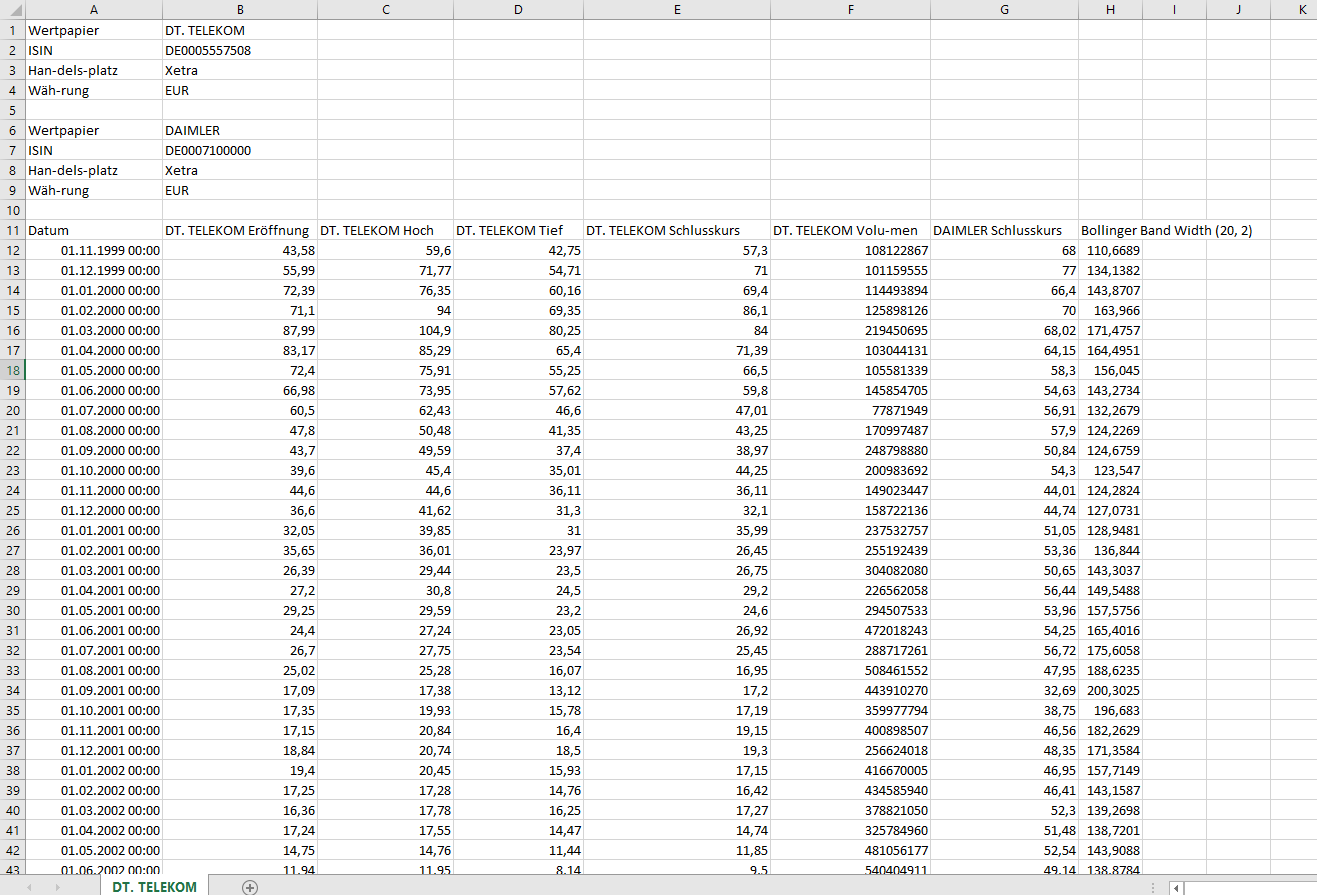Click the New sheet plus icon

pyautogui.click(x=250, y=887)
